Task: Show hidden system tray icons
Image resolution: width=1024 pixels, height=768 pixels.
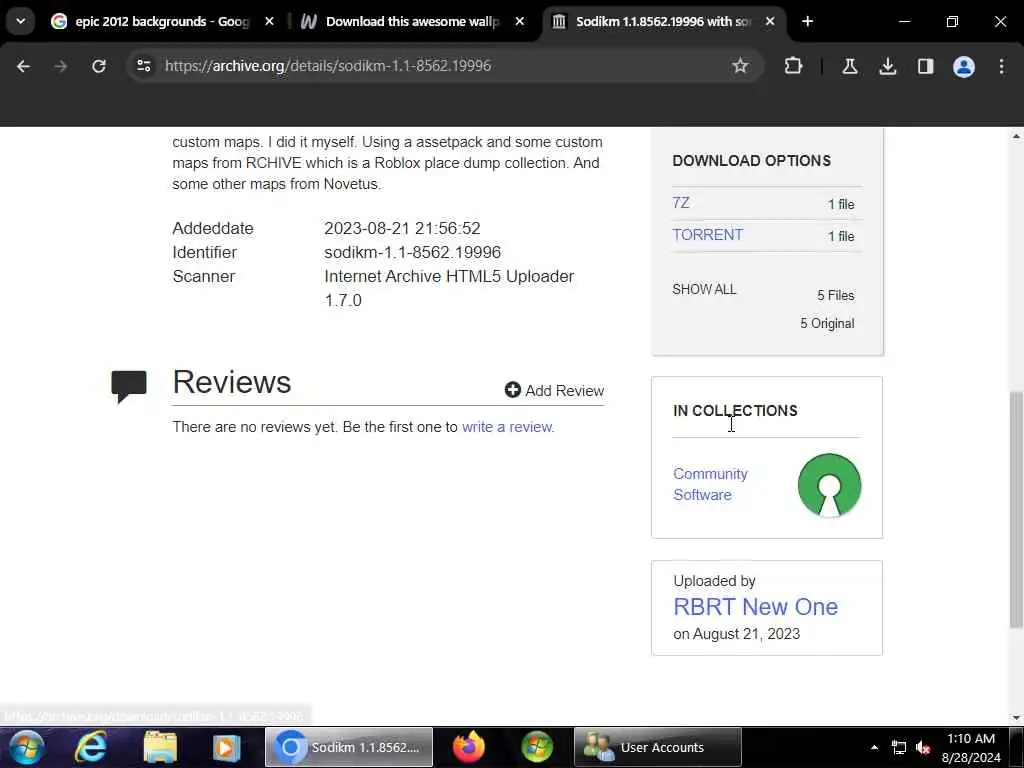Action: click(874, 748)
